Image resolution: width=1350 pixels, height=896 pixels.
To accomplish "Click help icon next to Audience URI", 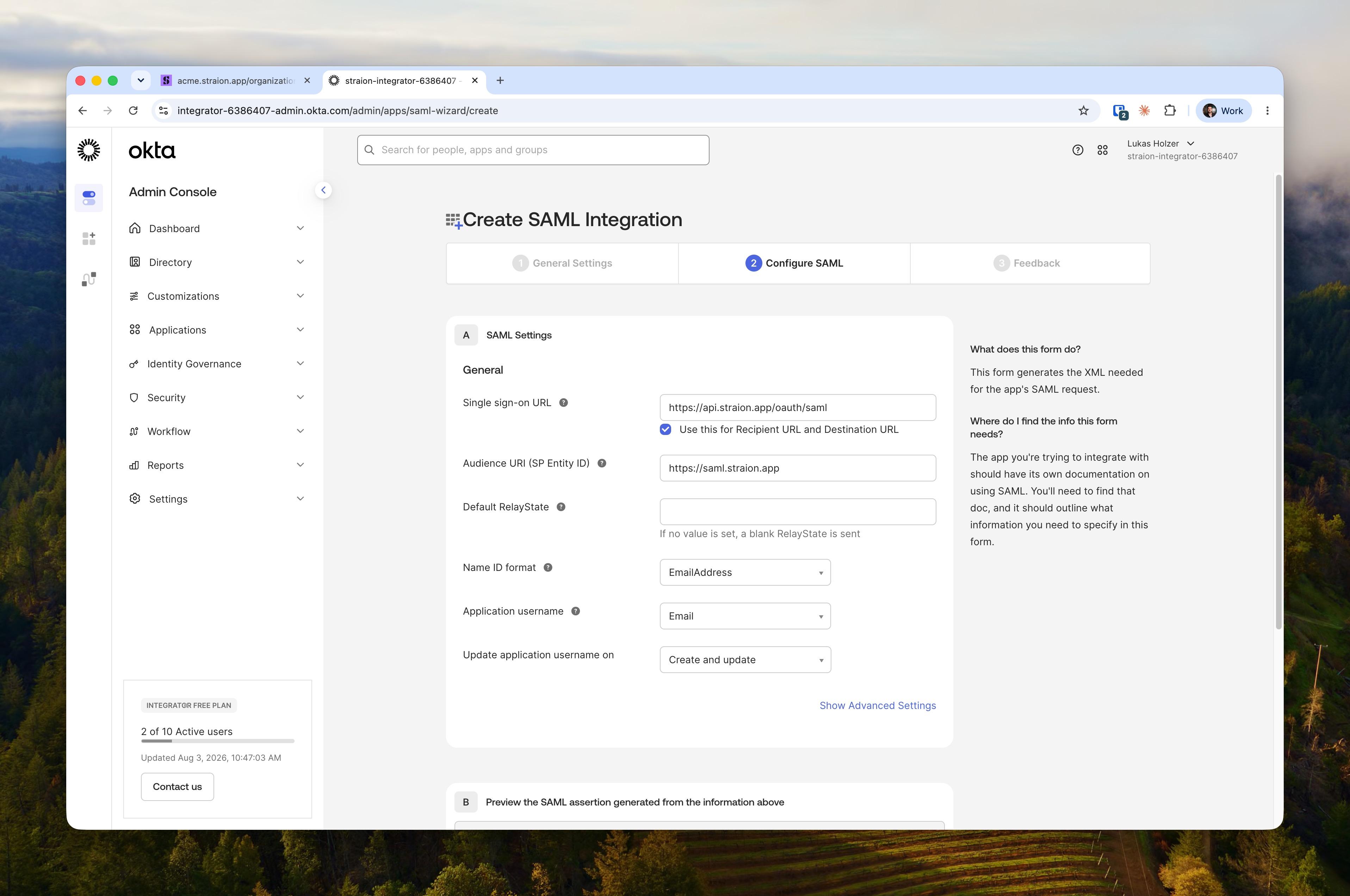I will tap(602, 463).
